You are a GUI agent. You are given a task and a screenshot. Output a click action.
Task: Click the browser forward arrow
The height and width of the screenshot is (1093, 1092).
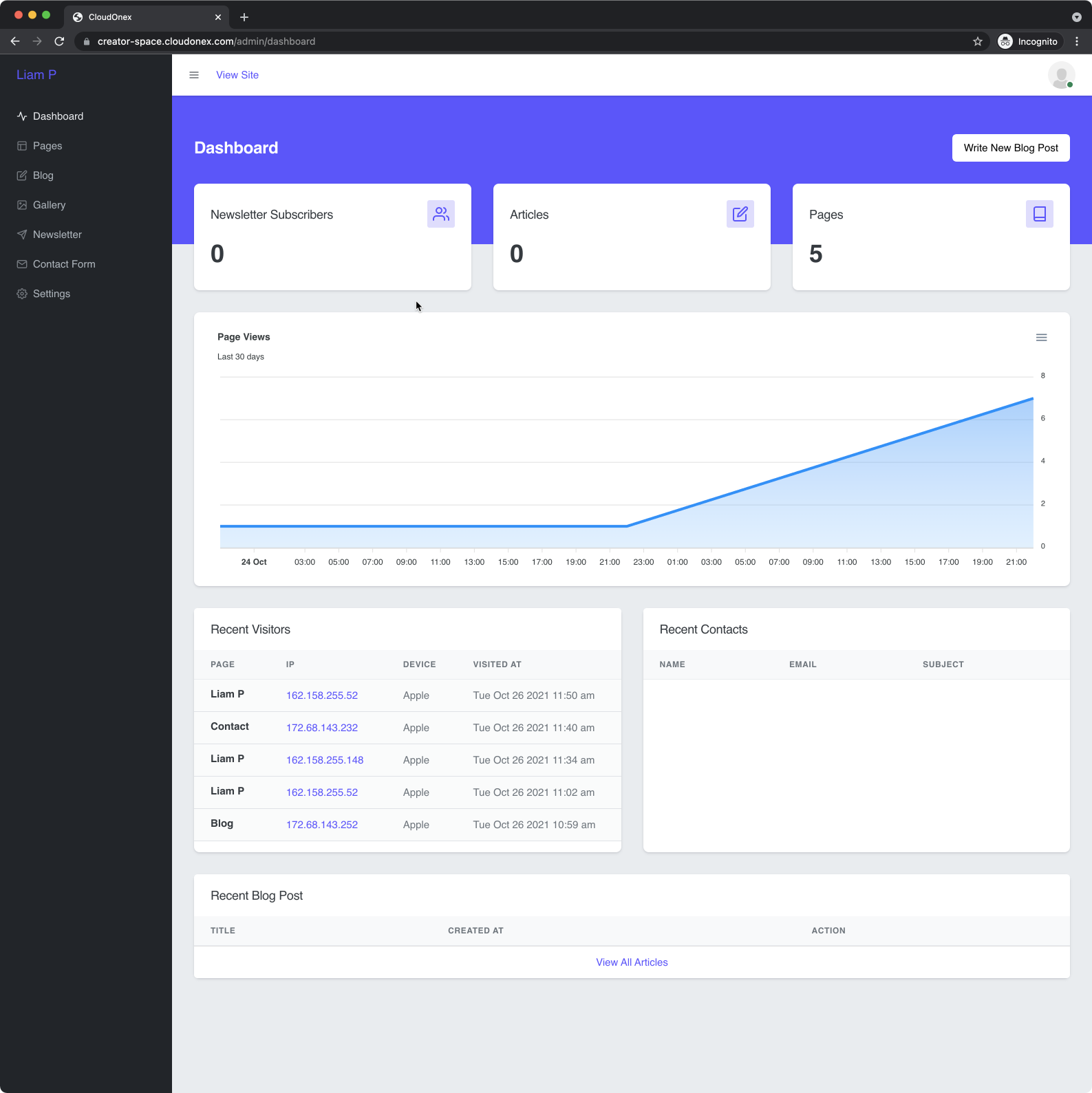coord(37,41)
